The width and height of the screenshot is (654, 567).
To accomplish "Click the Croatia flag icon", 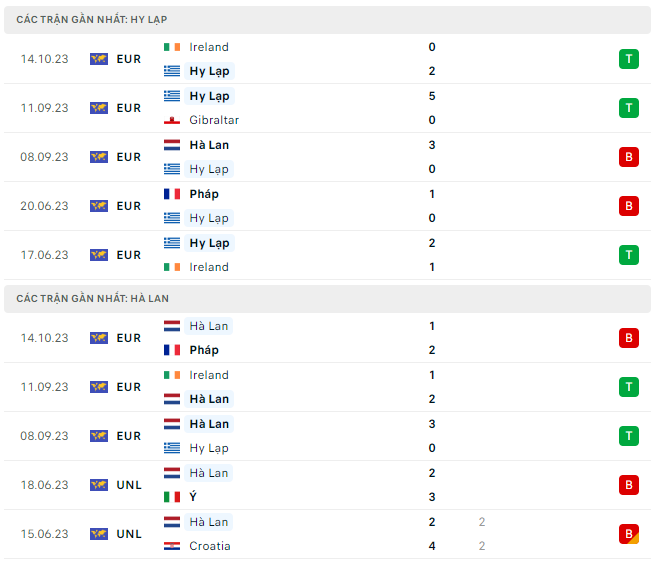I will tap(173, 546).
